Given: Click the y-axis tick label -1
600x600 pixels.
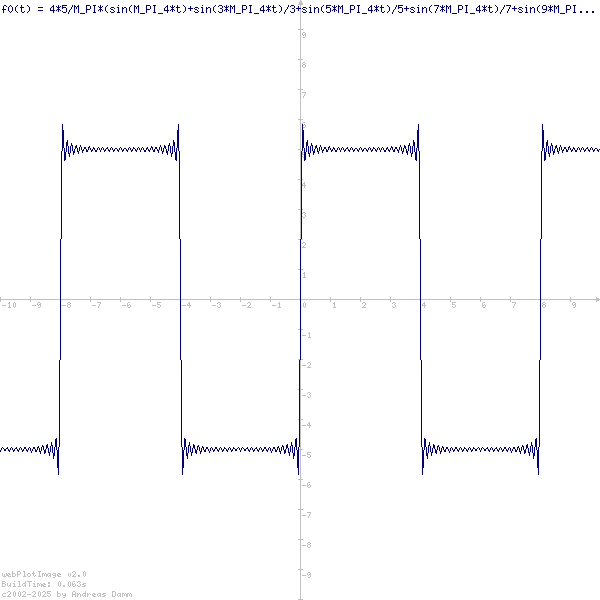Looking at the screenshot, I should pos(307,335).
